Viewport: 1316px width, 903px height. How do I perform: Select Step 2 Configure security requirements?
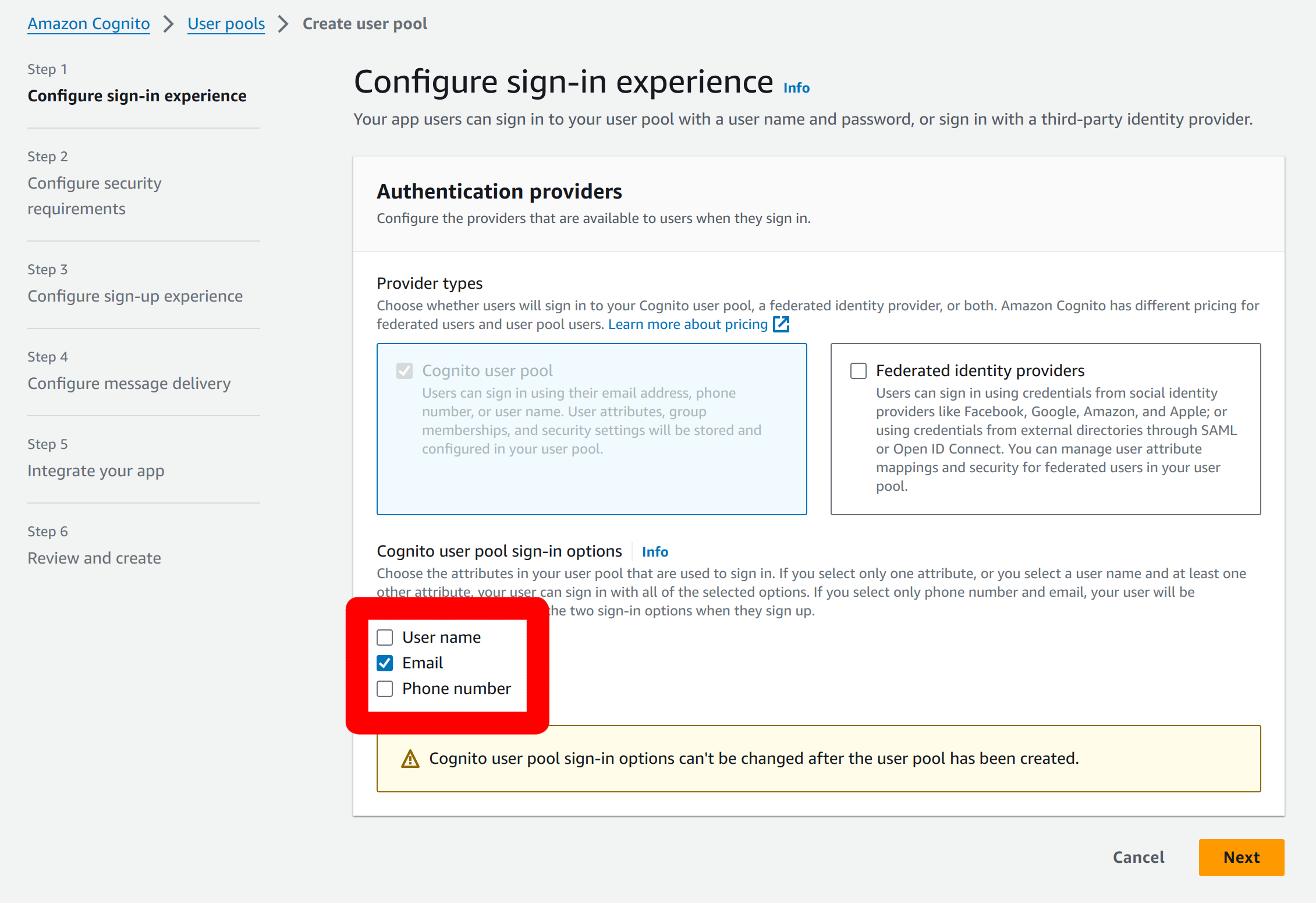[94, 196]
